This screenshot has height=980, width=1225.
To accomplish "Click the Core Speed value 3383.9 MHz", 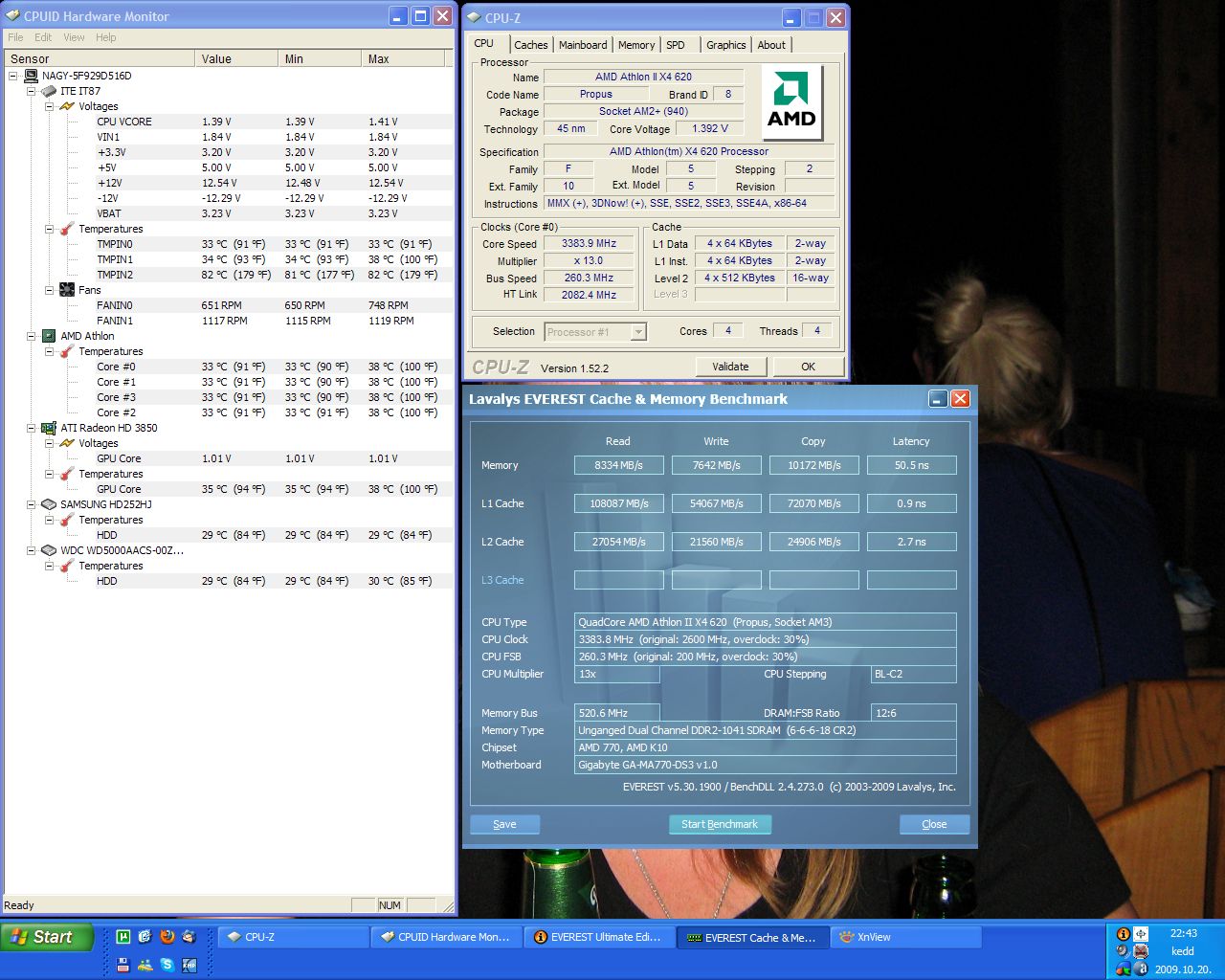I will pos(589,243).
